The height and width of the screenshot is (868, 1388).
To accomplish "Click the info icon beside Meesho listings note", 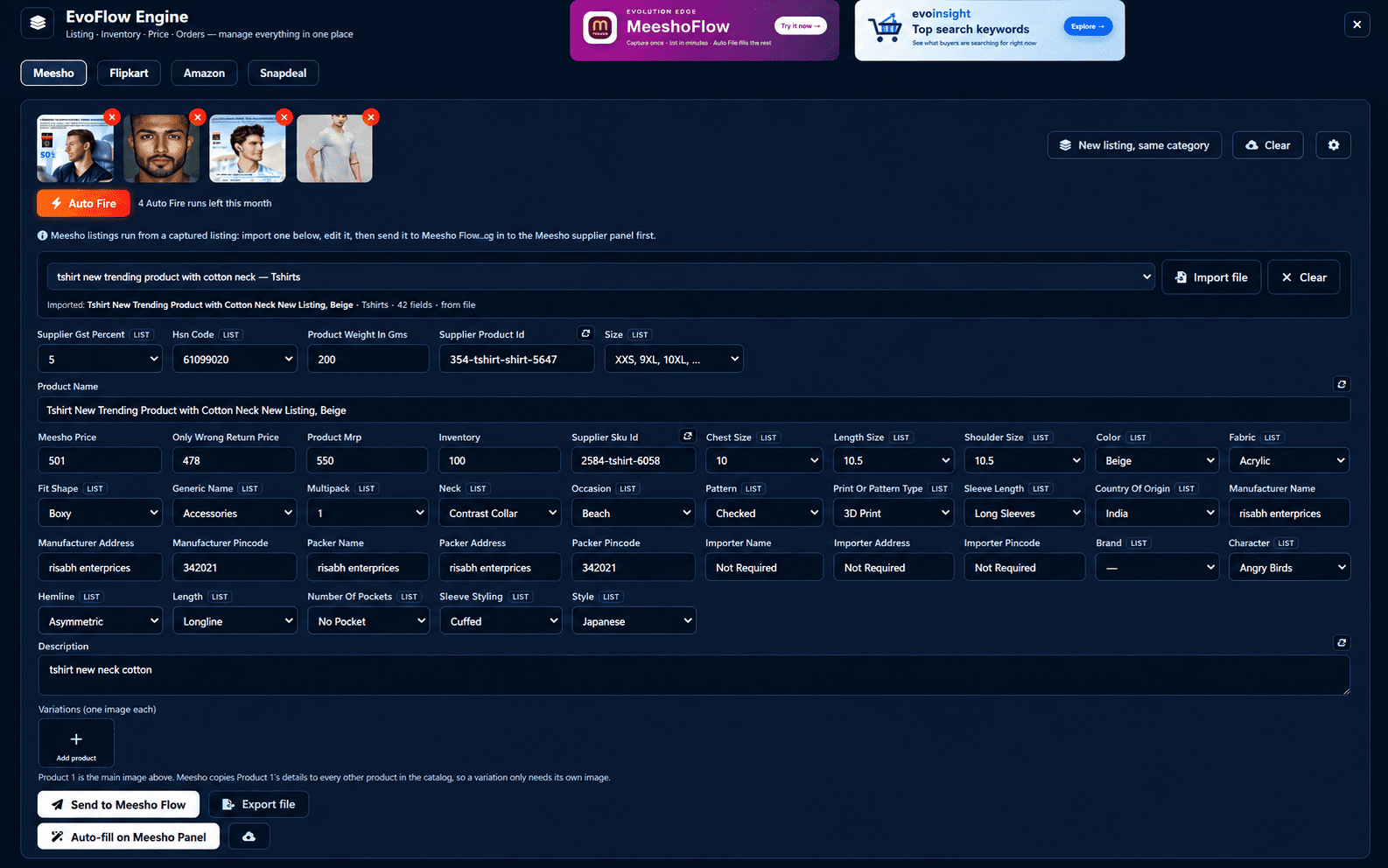I will [x=42, y=235].
